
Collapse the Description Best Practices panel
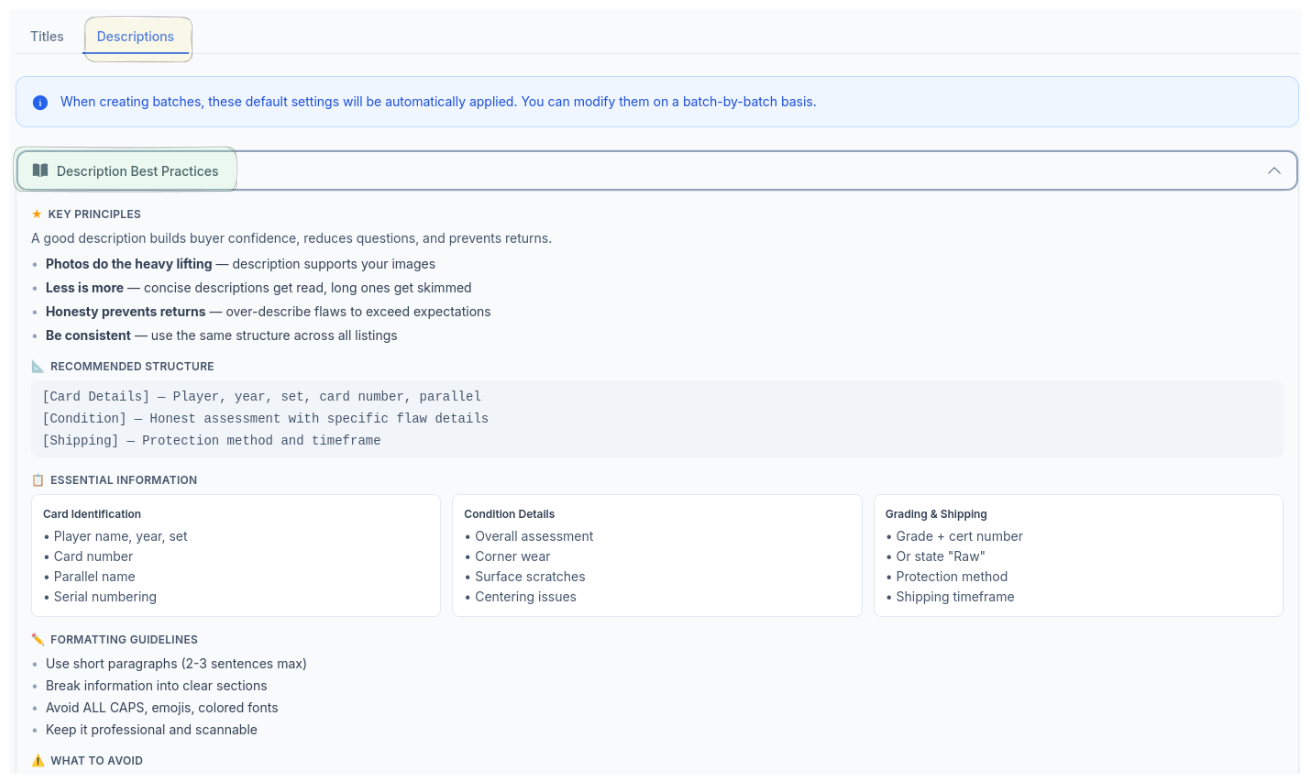click(1274, 170)
